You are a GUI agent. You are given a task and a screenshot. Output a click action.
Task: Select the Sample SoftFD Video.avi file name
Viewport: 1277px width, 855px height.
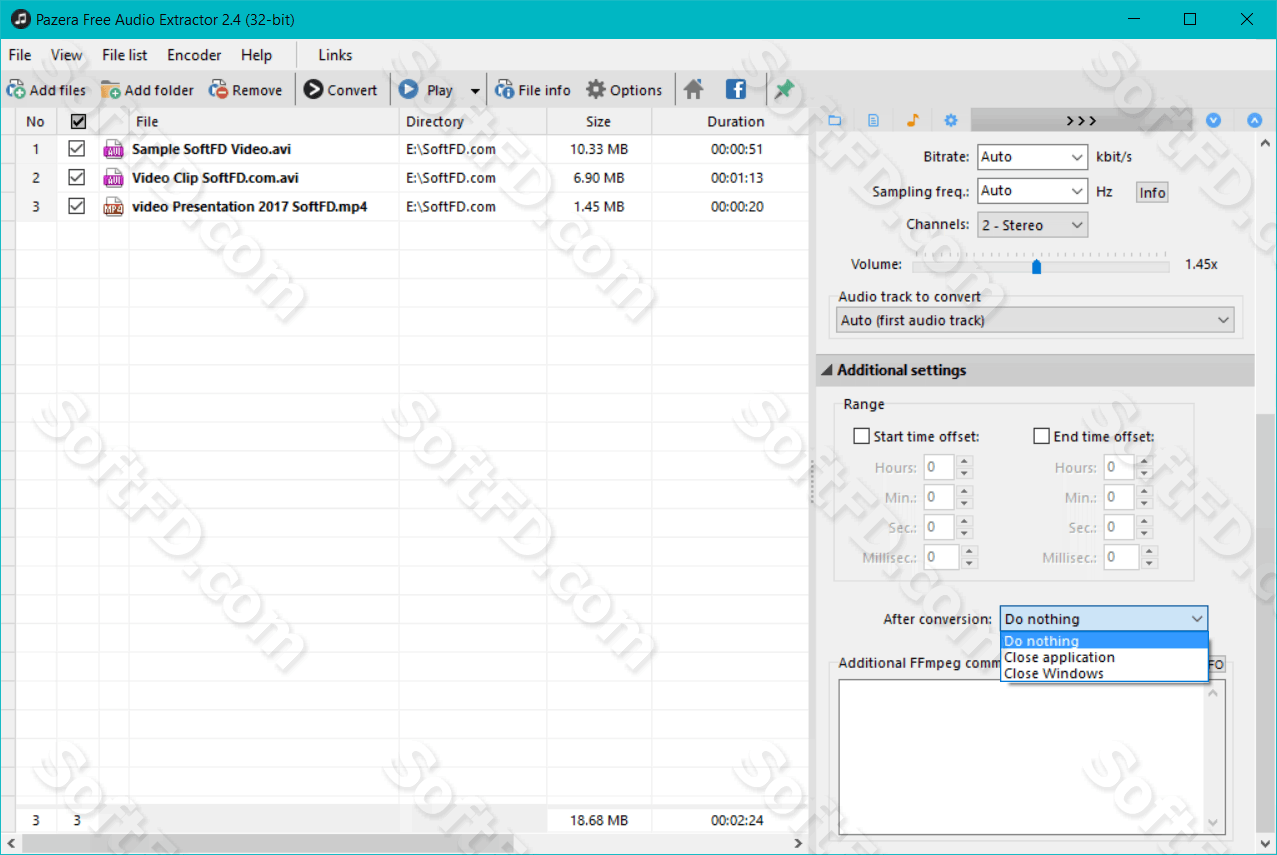pos(211,149)
